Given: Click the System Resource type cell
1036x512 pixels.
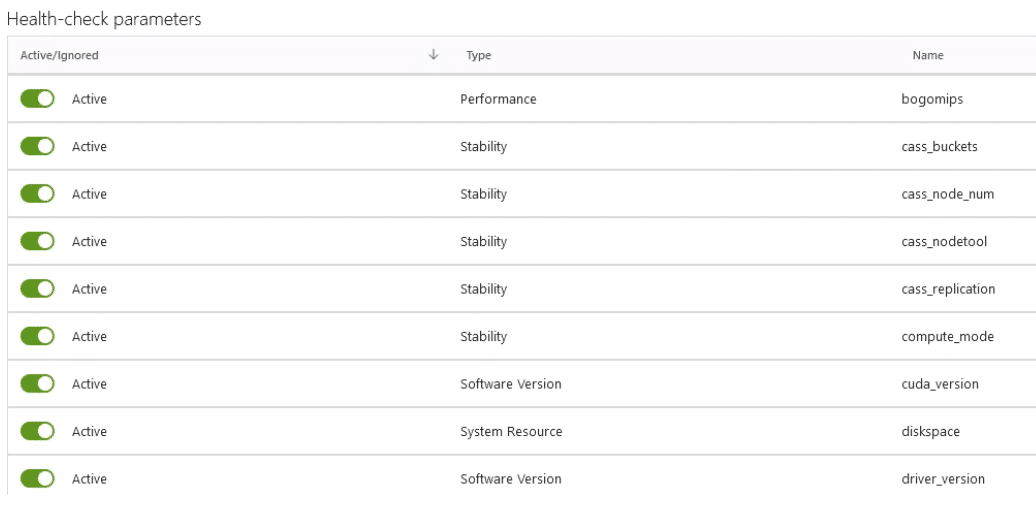Looking at the screenshot, I should 511,431.
